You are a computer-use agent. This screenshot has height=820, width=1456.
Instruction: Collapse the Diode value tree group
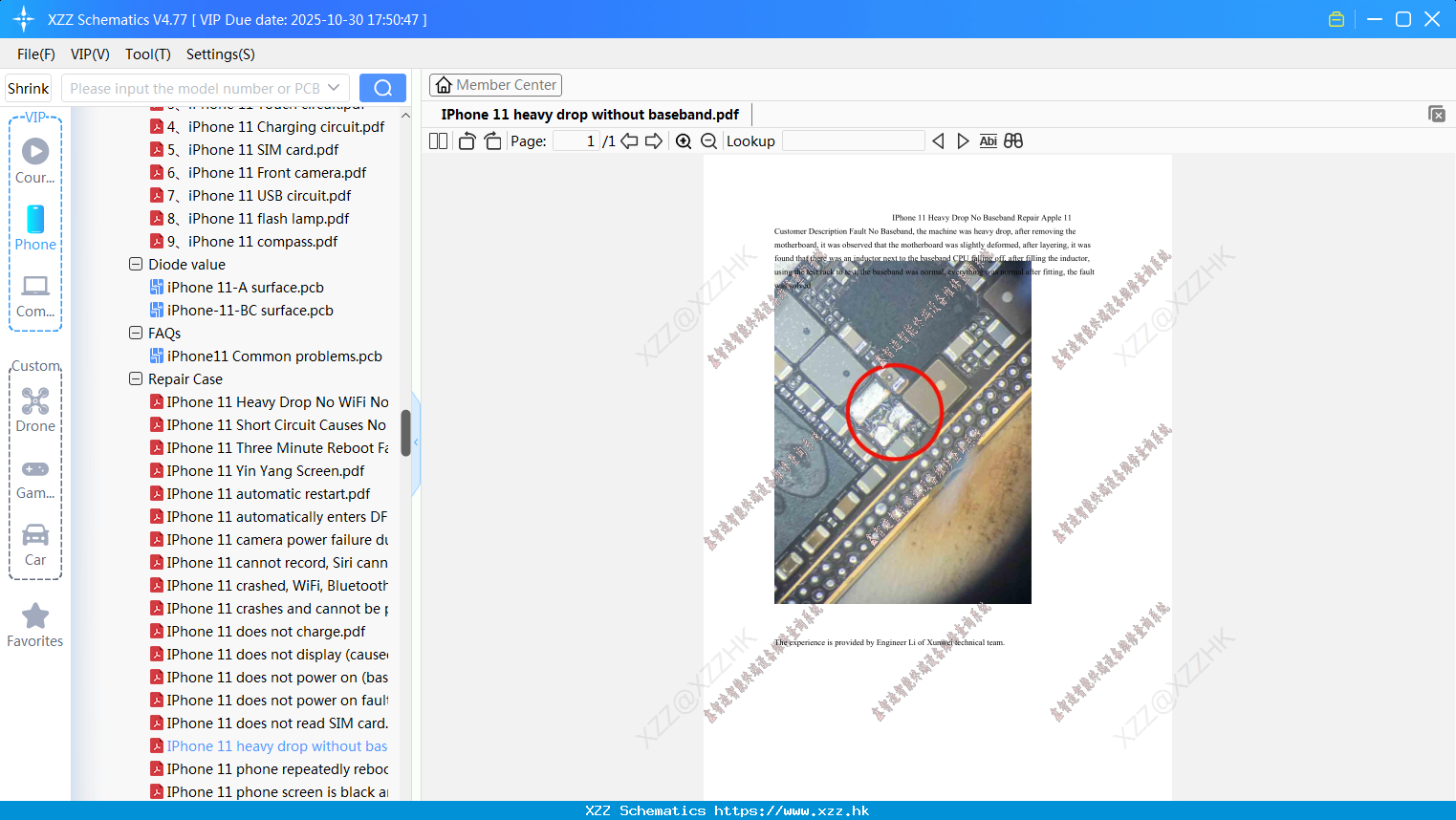tap(136, 264)
